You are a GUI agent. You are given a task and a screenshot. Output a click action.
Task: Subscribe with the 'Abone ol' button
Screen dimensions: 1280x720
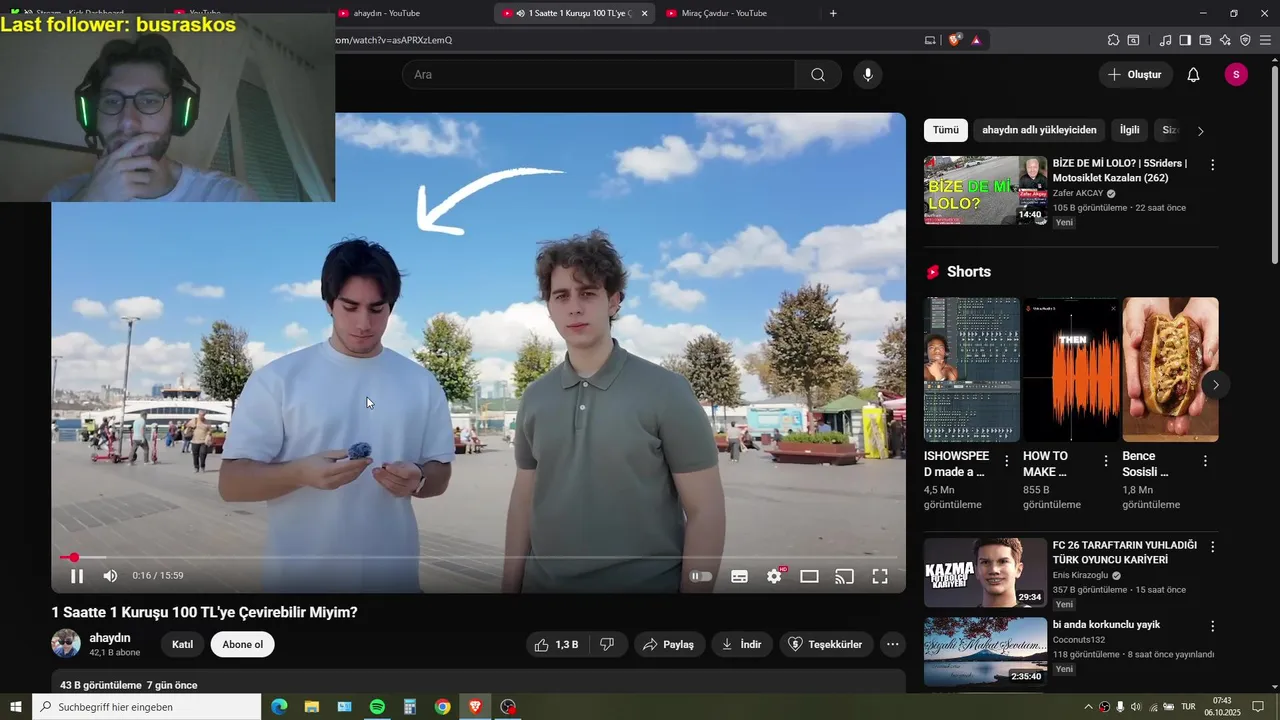243,645
